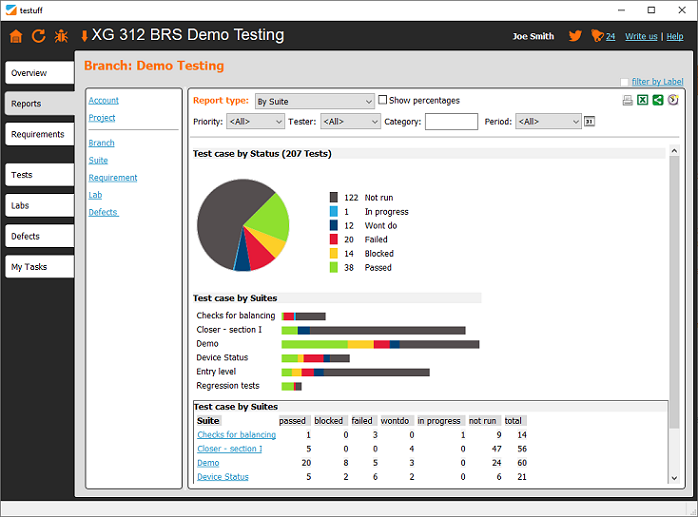Screen dimensions: 698x517
Task: Click into the Category input field
Action: [451, 122]
